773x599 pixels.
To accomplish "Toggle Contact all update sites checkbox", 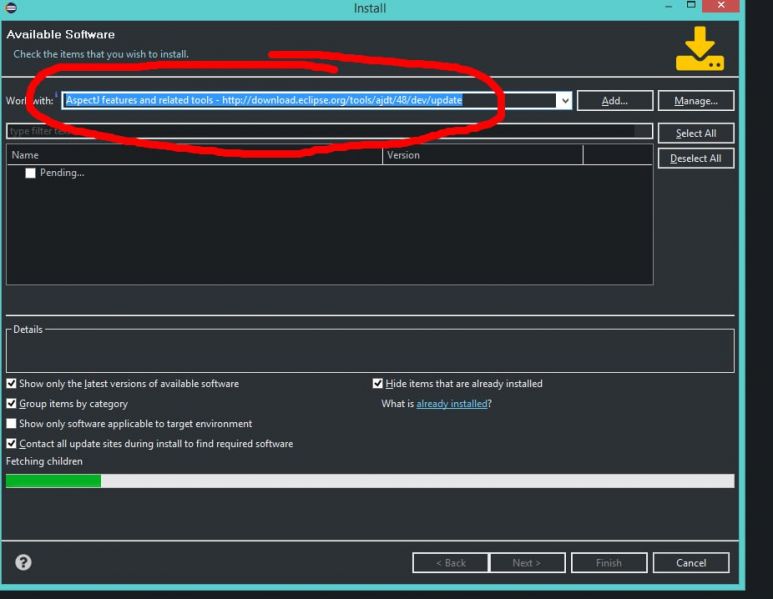I will click(x=11, y=444).
